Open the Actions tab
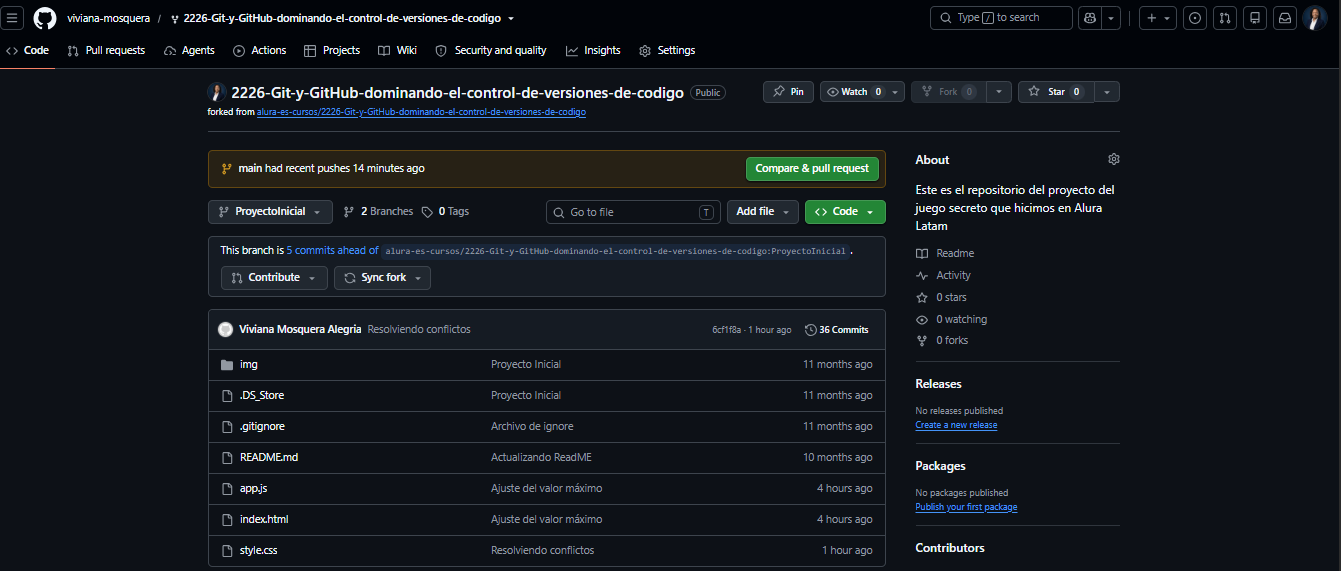 pyautogui.click(x=260, y=50)
